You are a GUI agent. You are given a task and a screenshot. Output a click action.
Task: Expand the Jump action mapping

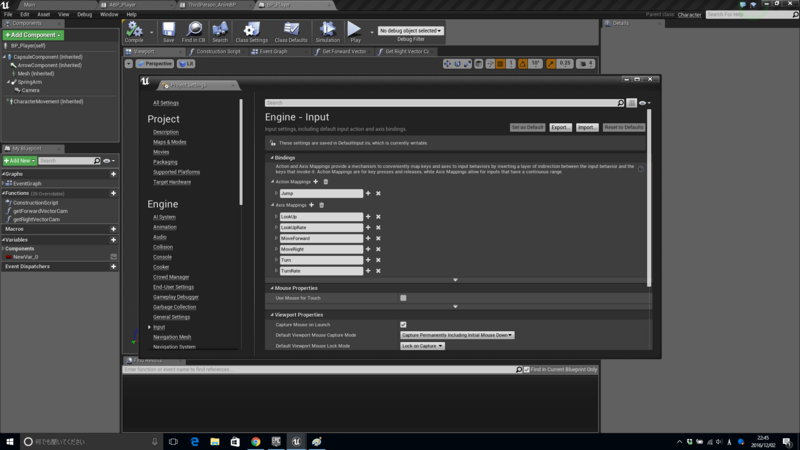point(276,193)
